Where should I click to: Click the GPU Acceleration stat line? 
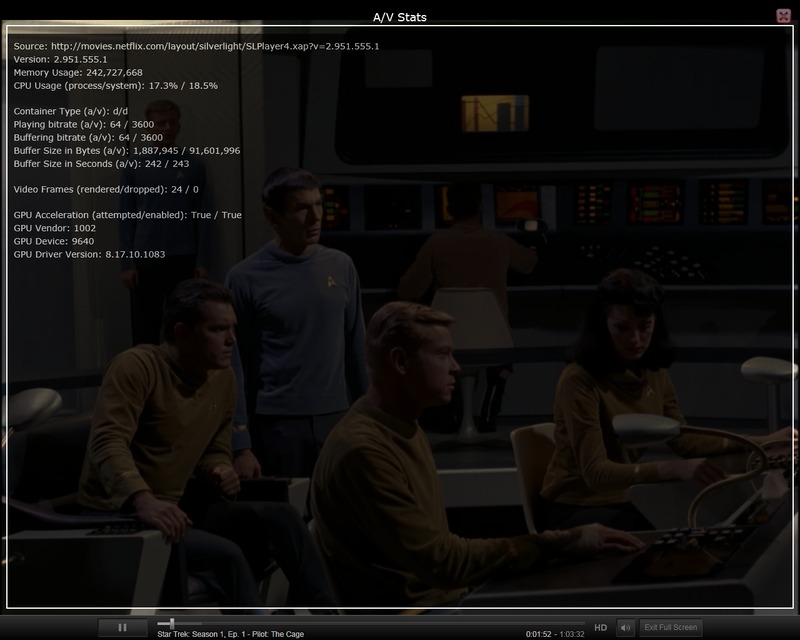coord(128,215)
